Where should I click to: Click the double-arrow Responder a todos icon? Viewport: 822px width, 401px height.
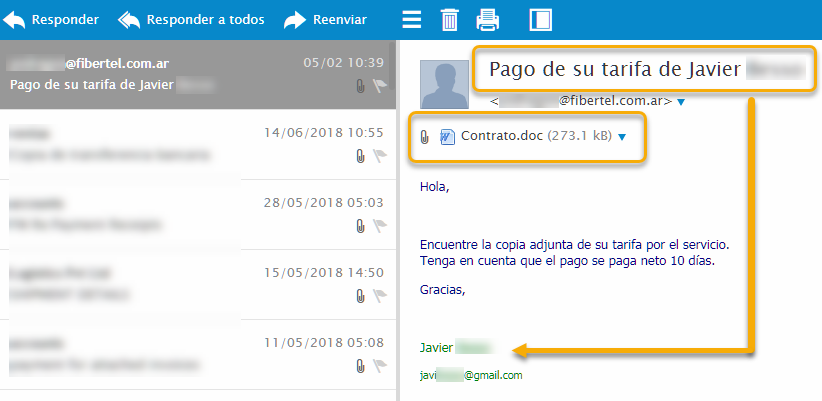[129, 20]
